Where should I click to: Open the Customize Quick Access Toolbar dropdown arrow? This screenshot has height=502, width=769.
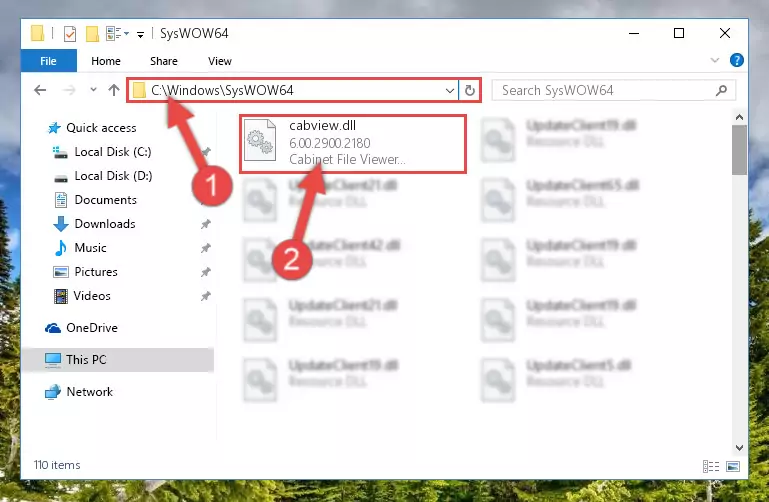pyautogui.click(x=140, y=34)
